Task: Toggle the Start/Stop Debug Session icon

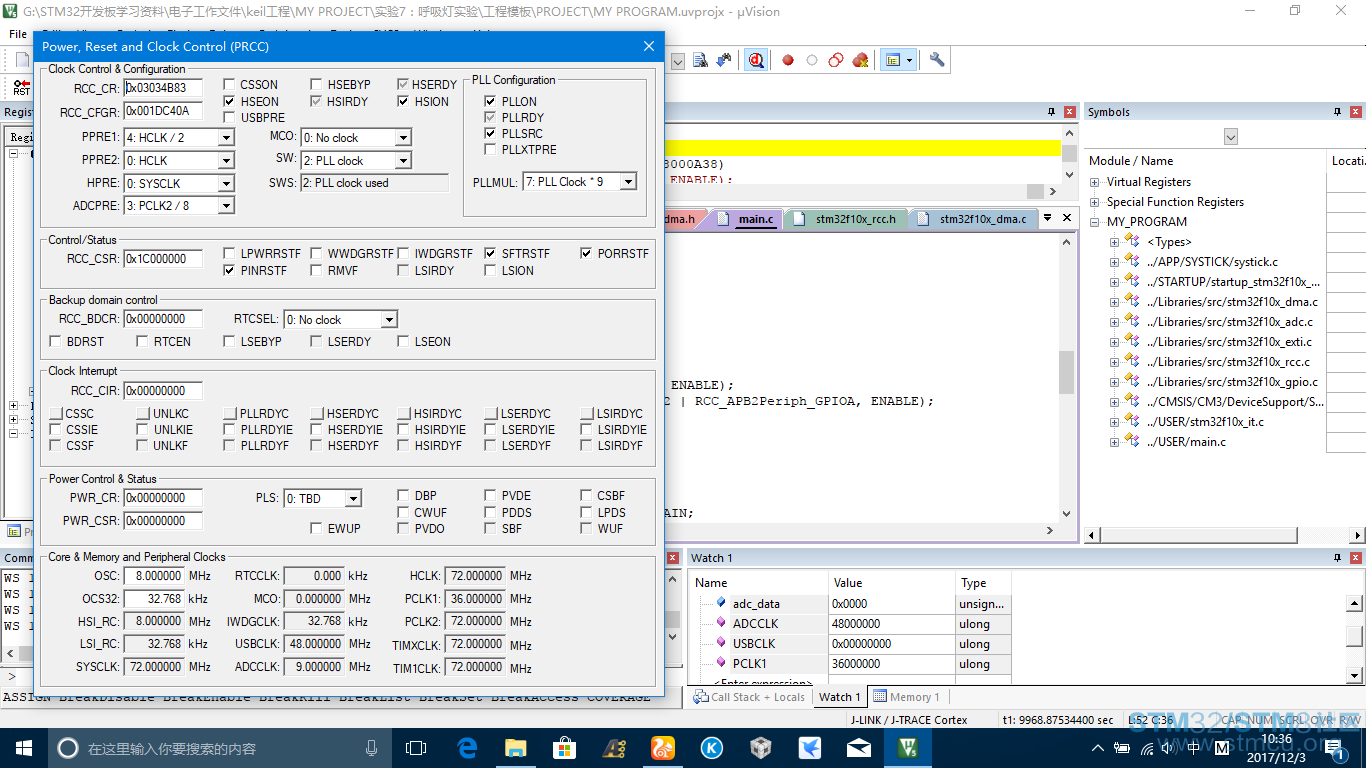Action: tap(757, 60)
